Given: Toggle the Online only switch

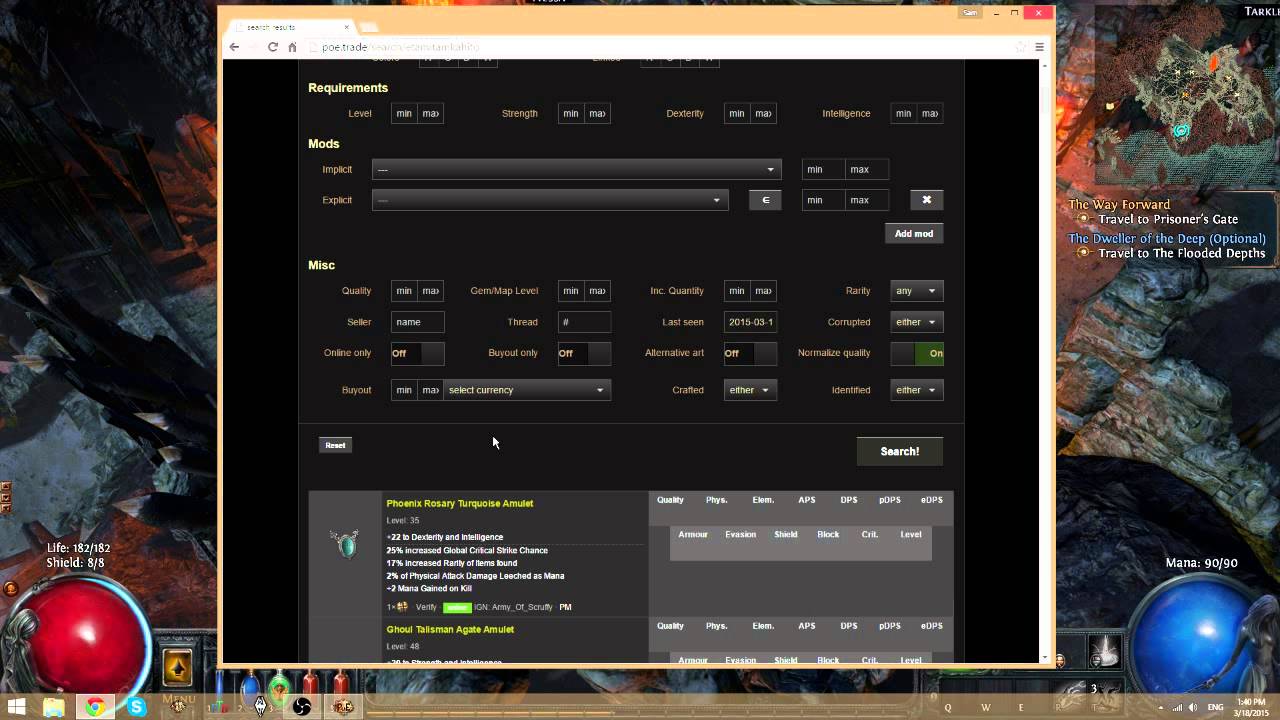Looking at the screenshot, I should [x=417, y=353].
